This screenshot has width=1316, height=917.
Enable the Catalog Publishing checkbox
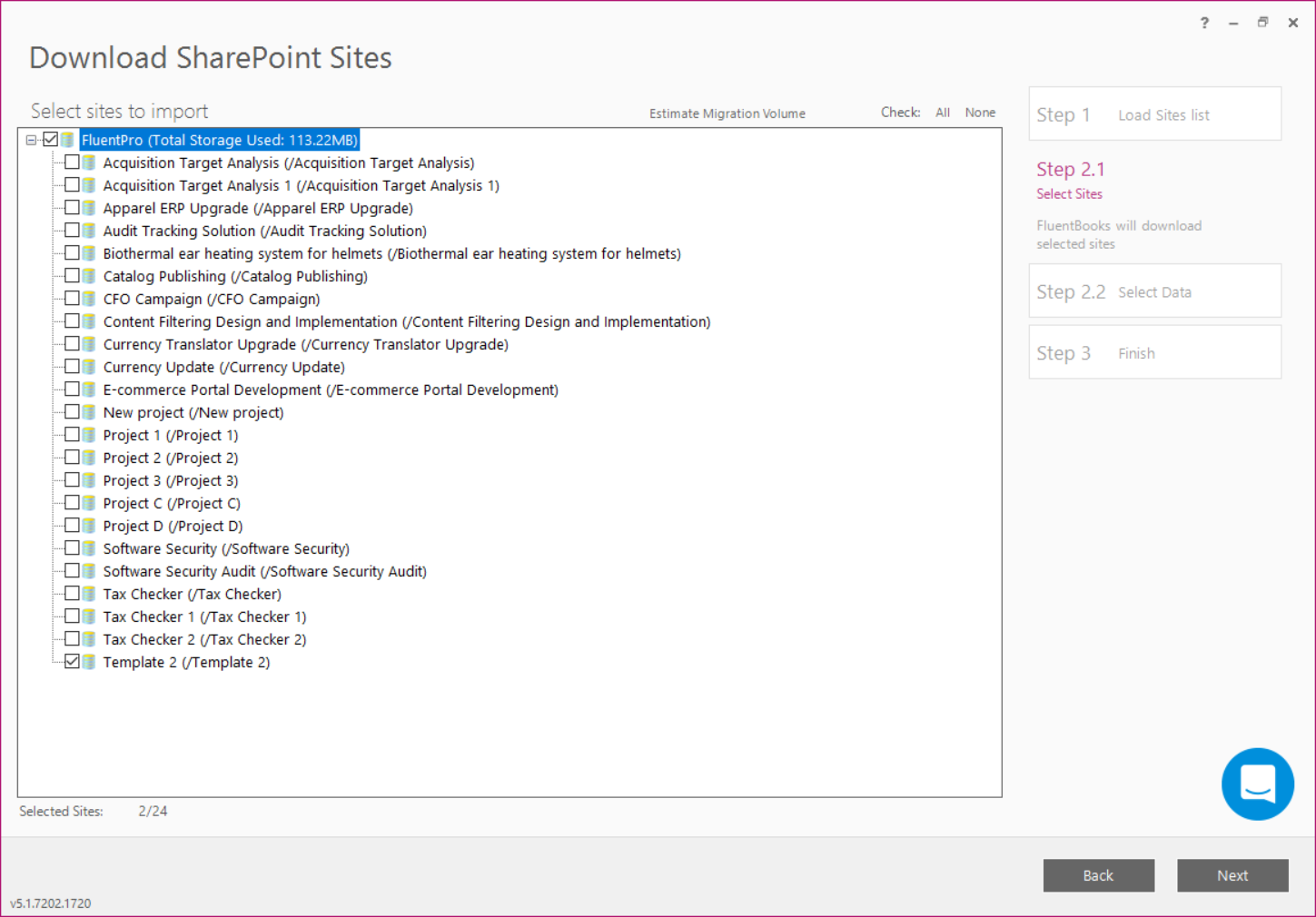[x=72, y=276]
